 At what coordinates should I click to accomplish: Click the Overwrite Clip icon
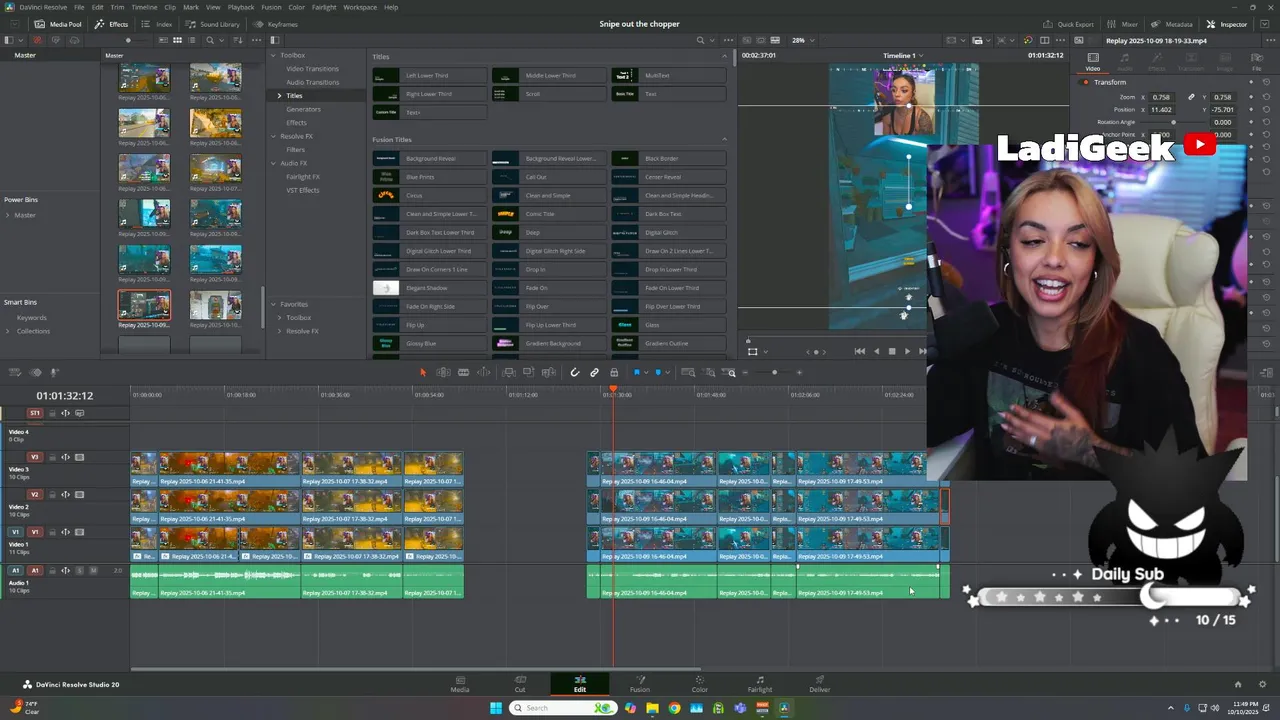529,372
